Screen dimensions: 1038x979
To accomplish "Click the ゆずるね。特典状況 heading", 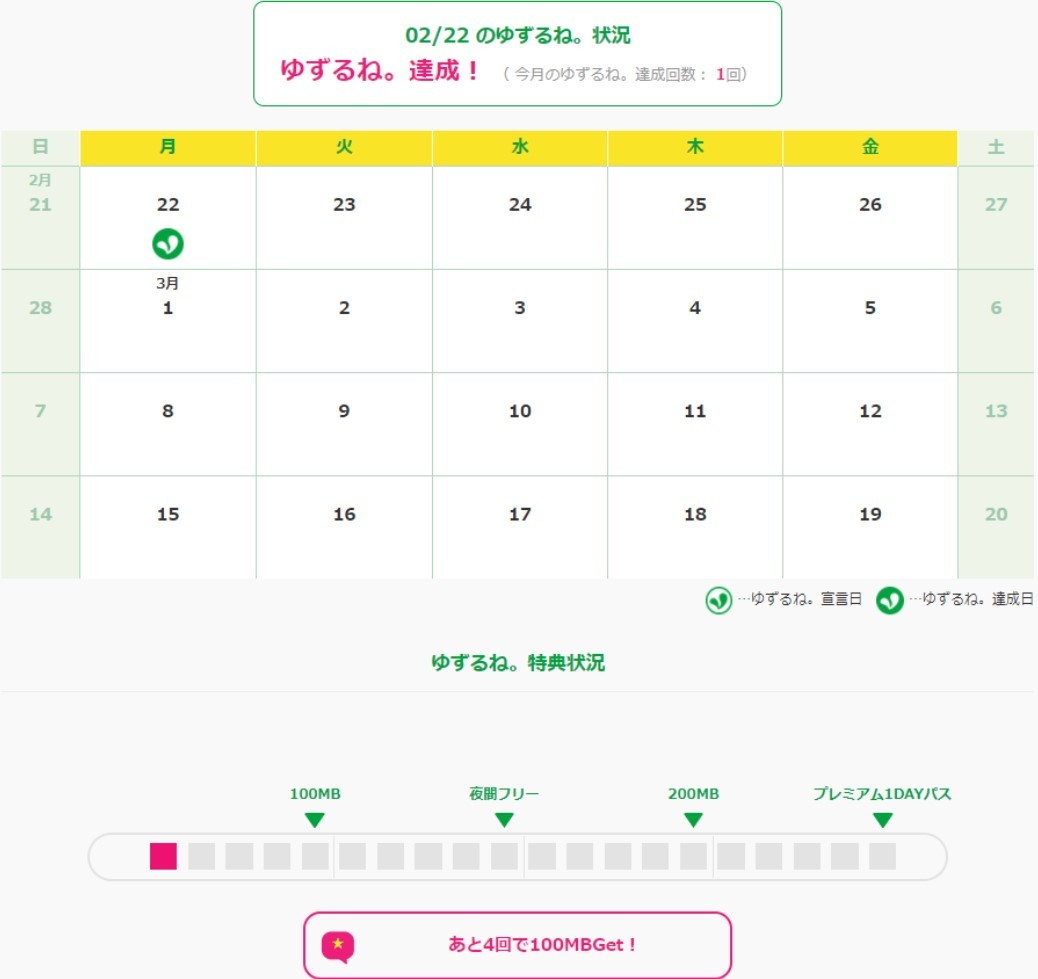I will tap(518, 662).
